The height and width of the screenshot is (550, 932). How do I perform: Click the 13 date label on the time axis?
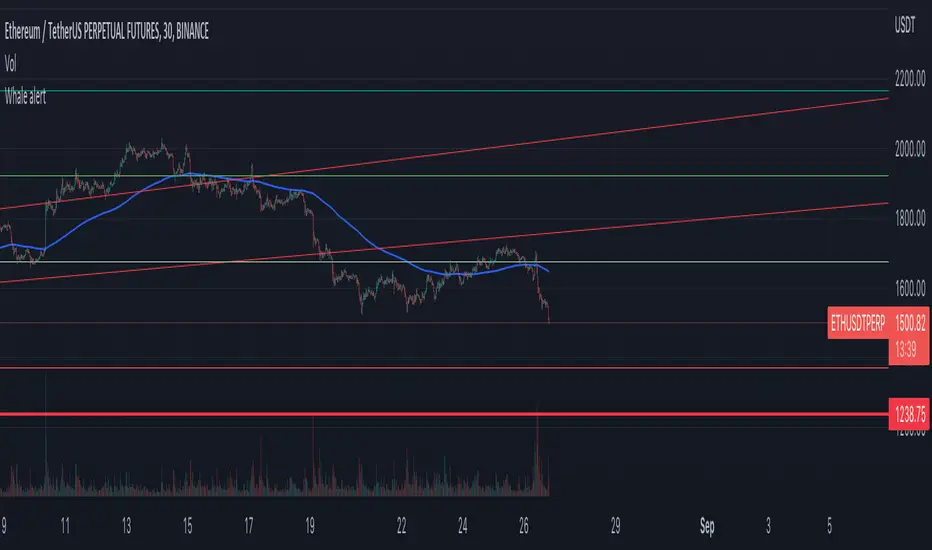tap(128, 523)
